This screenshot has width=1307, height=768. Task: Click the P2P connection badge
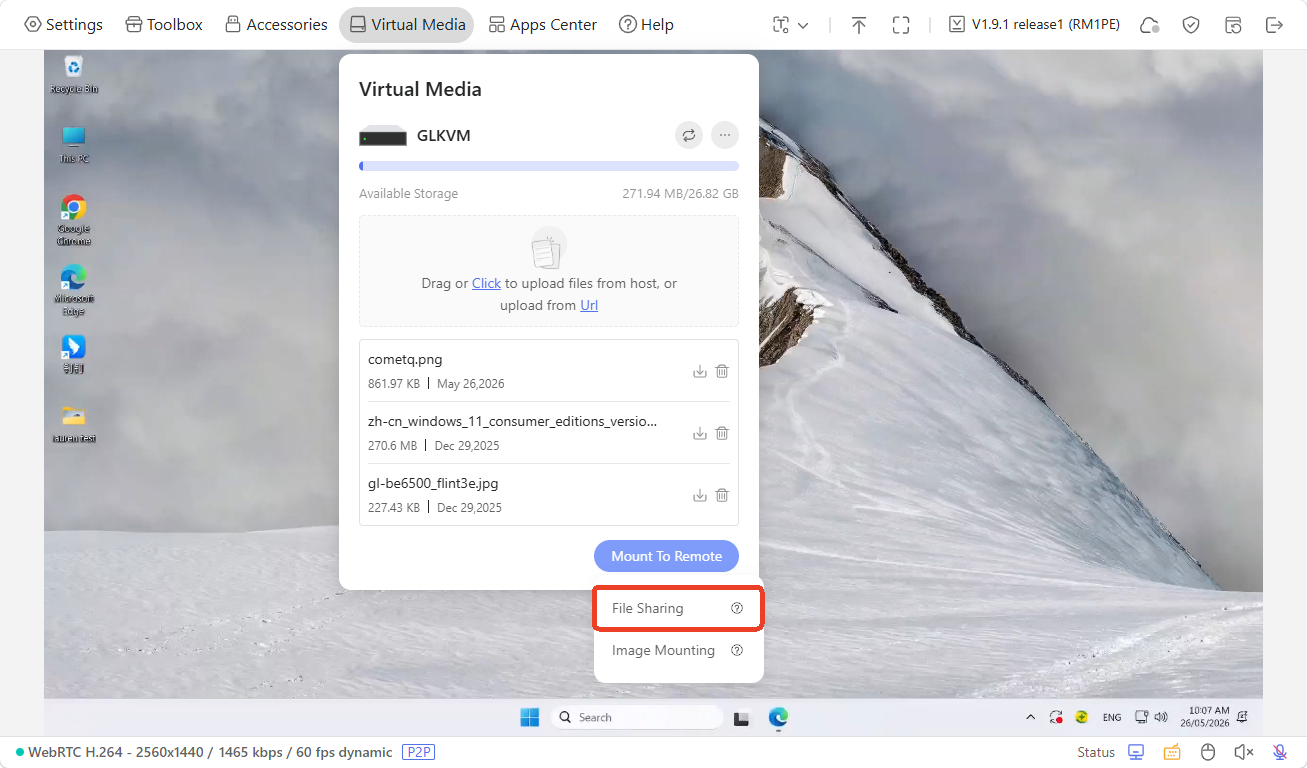tap(418, 752)
